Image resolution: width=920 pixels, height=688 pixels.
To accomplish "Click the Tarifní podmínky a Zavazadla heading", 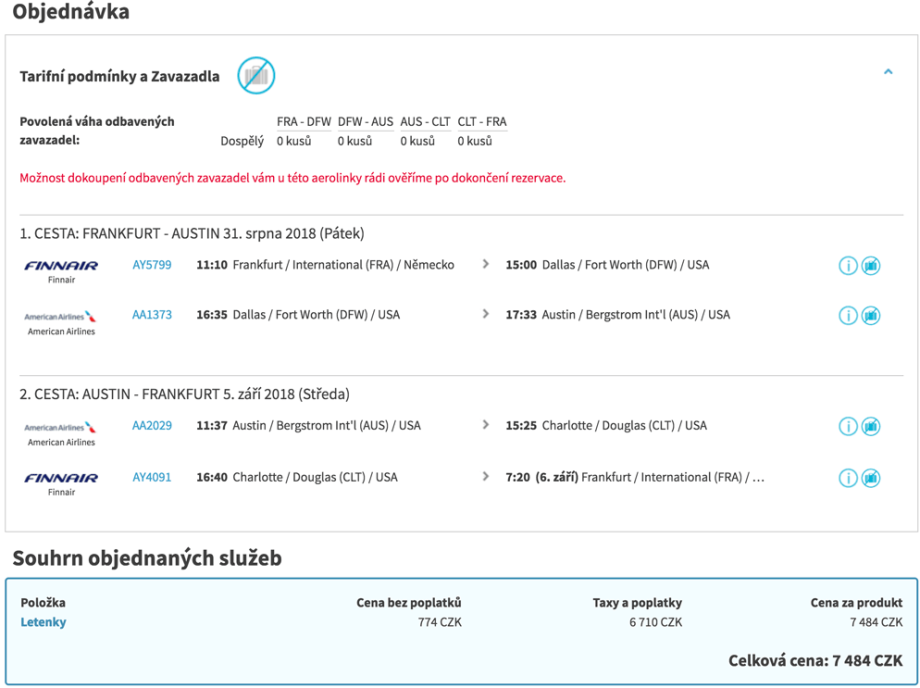I will click(x=120, y=77).
